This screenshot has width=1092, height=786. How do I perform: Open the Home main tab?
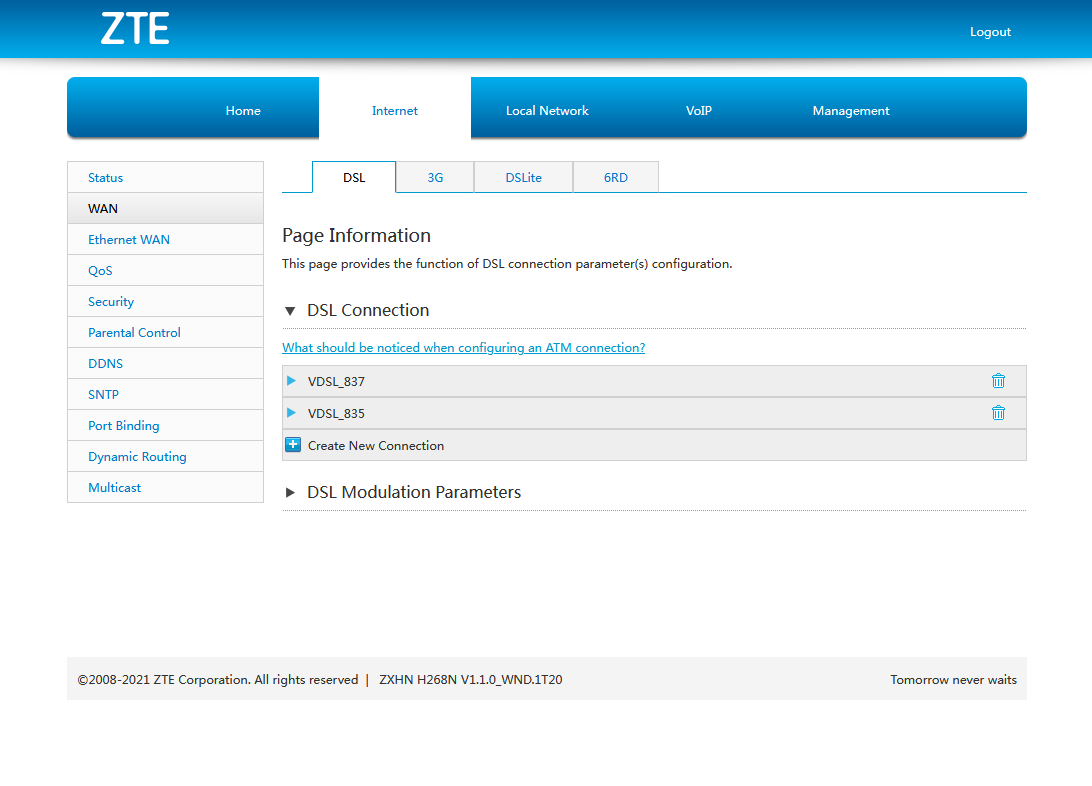[x=243, y=111]
